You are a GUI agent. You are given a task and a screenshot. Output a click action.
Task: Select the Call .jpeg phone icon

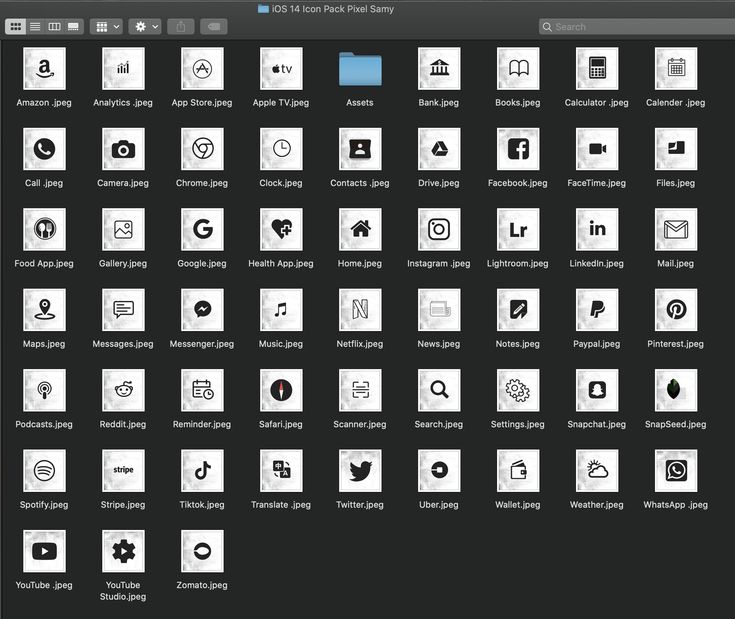[45, 149]
